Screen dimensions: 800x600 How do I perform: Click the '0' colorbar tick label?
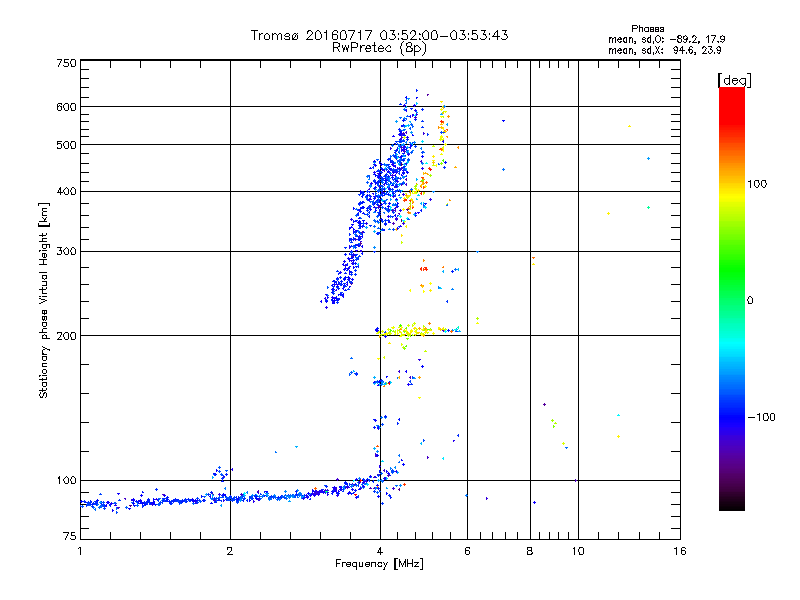coord(750,301)
